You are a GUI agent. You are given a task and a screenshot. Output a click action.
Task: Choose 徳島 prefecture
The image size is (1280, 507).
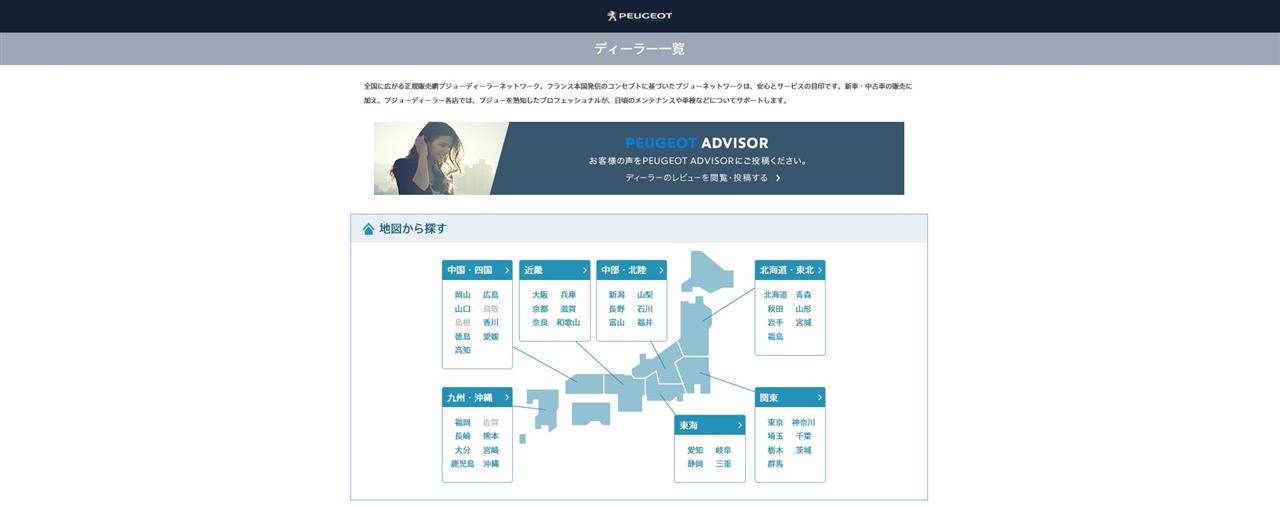(x=462, y=337)
